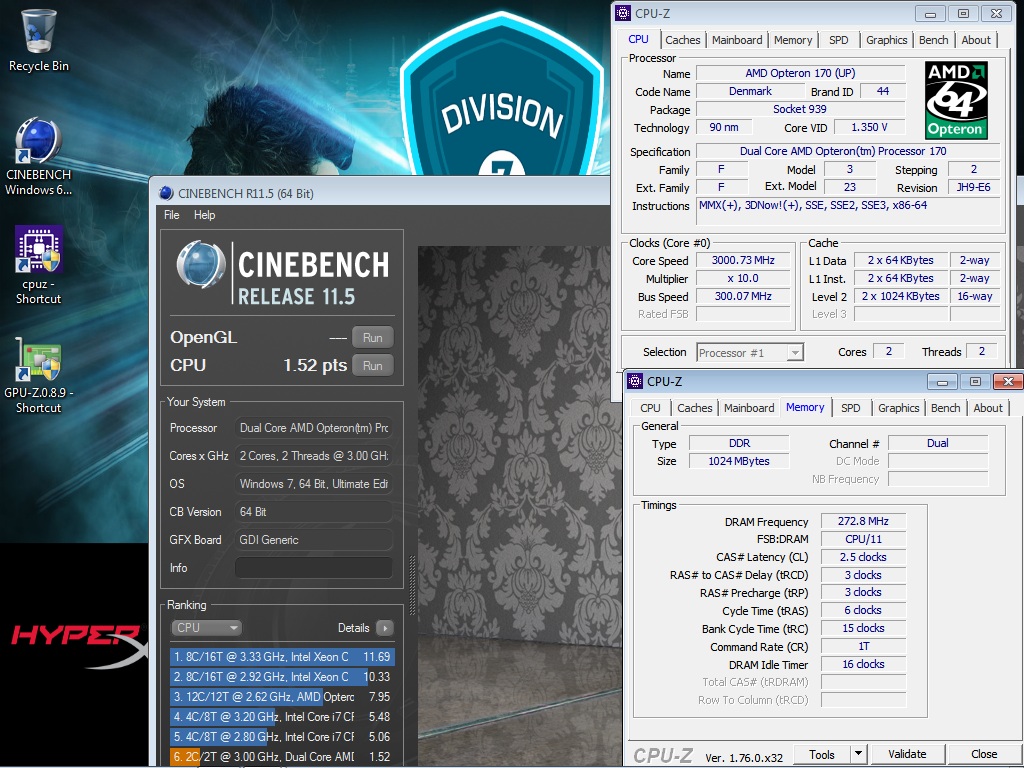Image resolution: width=1024 pixels, height=768 pixels.
Task: Click the Code Name value 'Denmark'
Action: tap(750, 91)
